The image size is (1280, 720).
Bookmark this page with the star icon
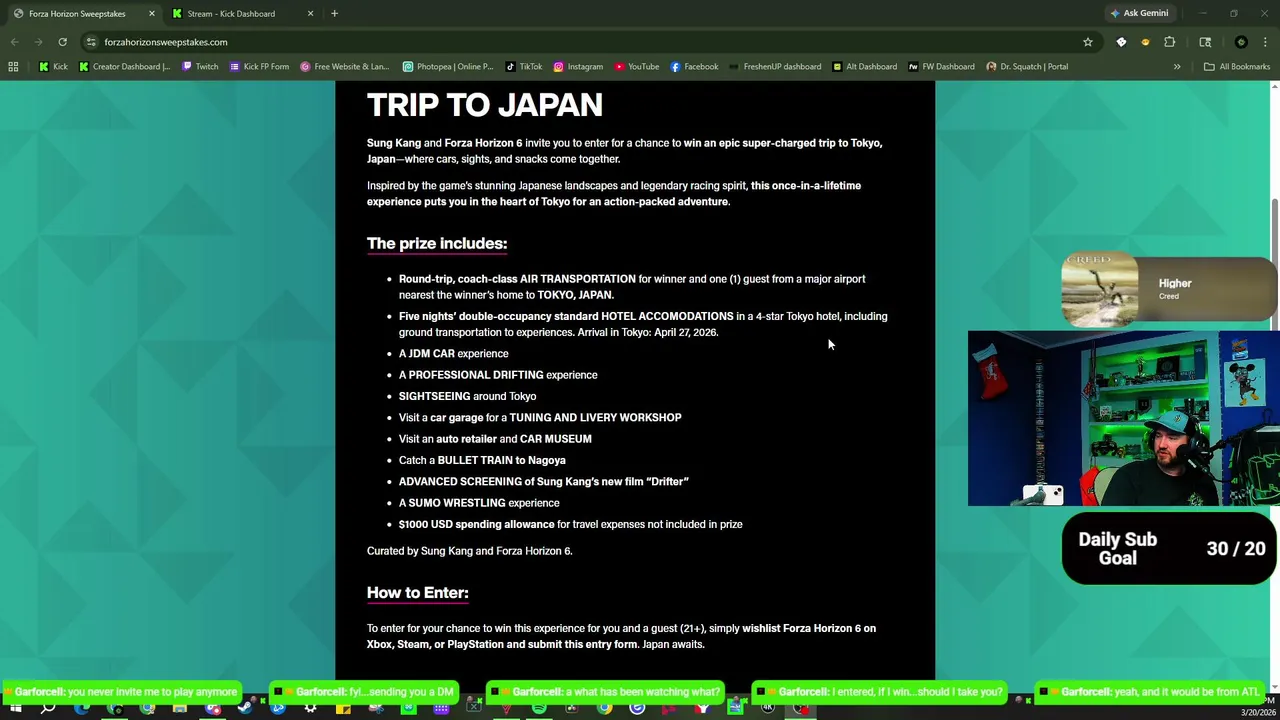[x=1088, y=42]
